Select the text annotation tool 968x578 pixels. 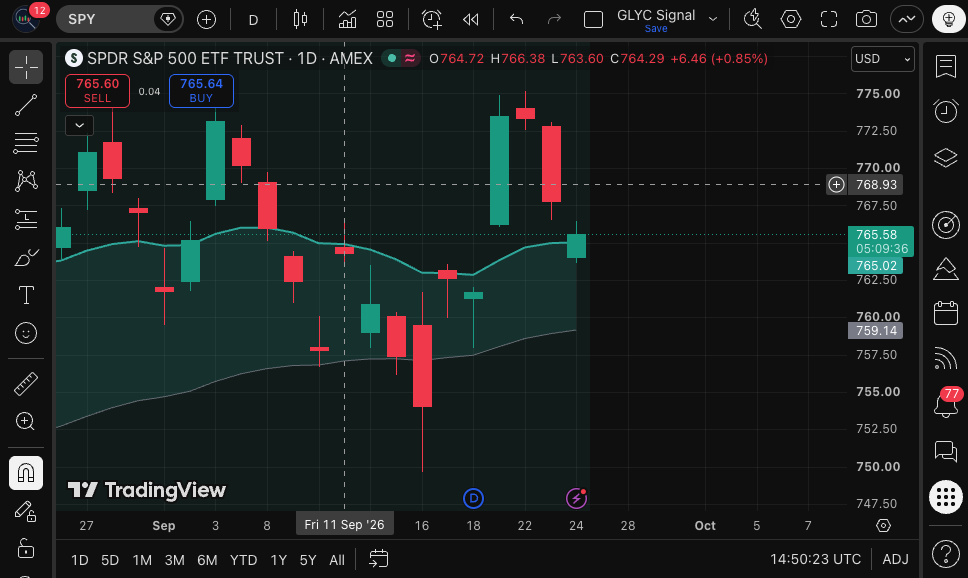[26, 295]
